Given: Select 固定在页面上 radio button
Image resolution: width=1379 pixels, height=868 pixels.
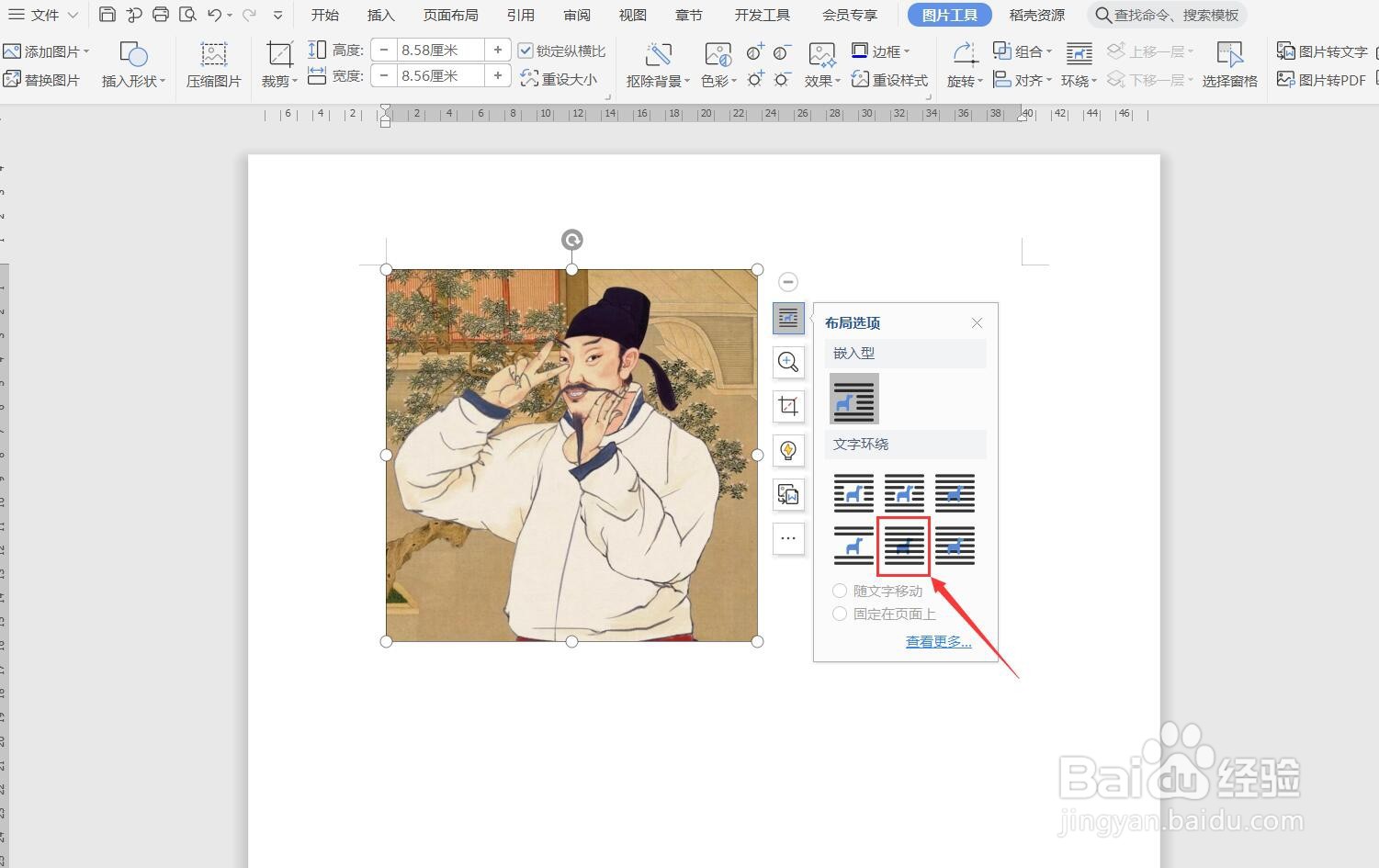Looking at the screenshot, I should (840, 614).
